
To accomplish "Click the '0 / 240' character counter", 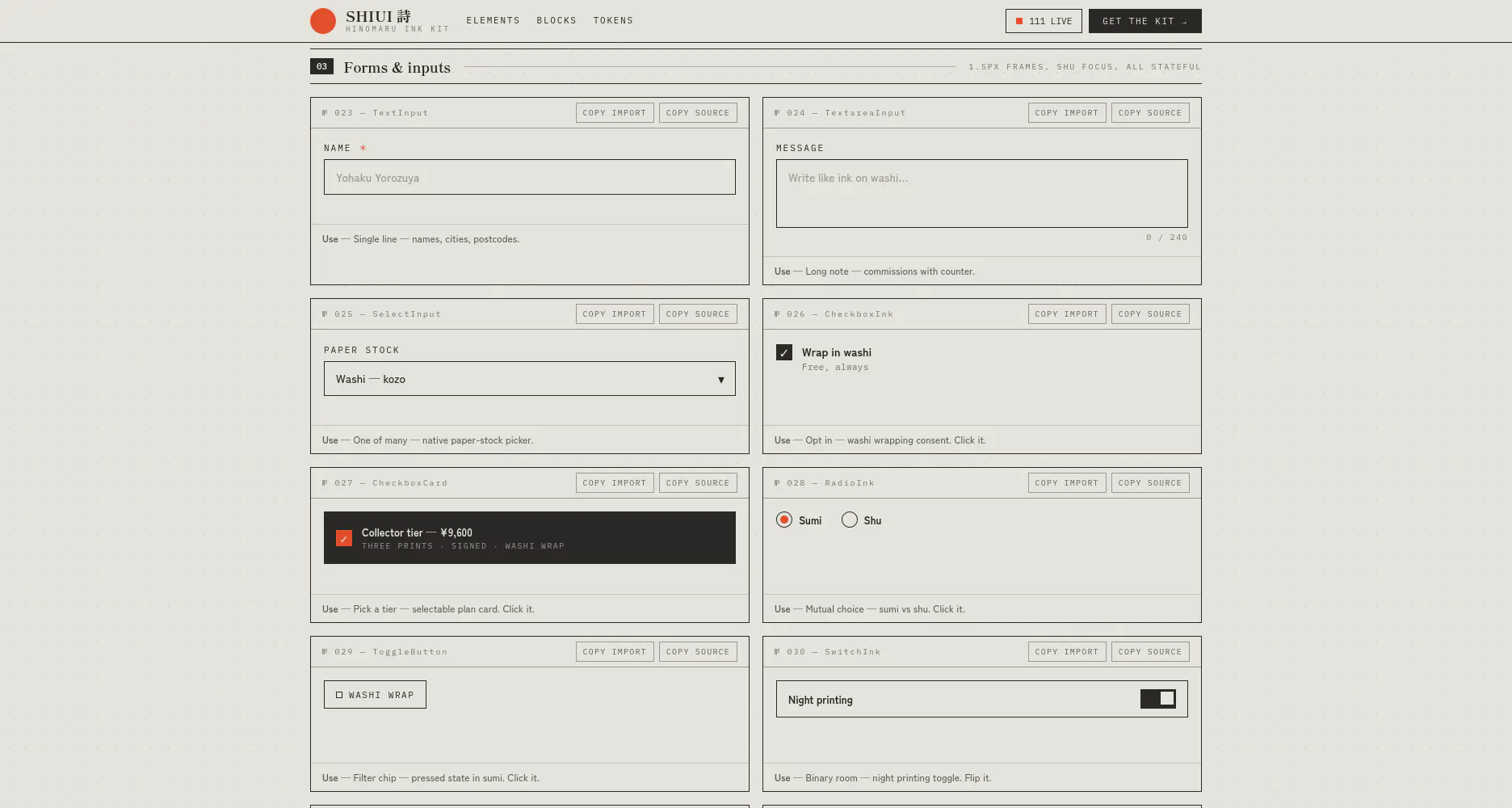I will click(1166, 238).
